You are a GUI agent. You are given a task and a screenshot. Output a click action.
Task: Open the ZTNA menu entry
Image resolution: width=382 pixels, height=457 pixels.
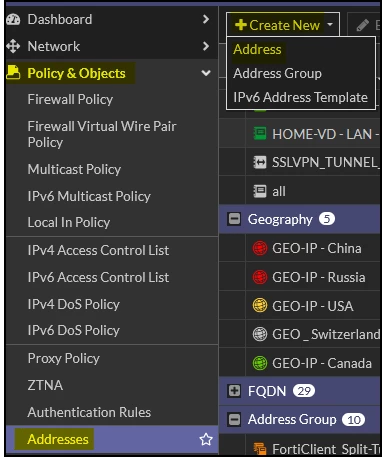[x=45, y=385]
